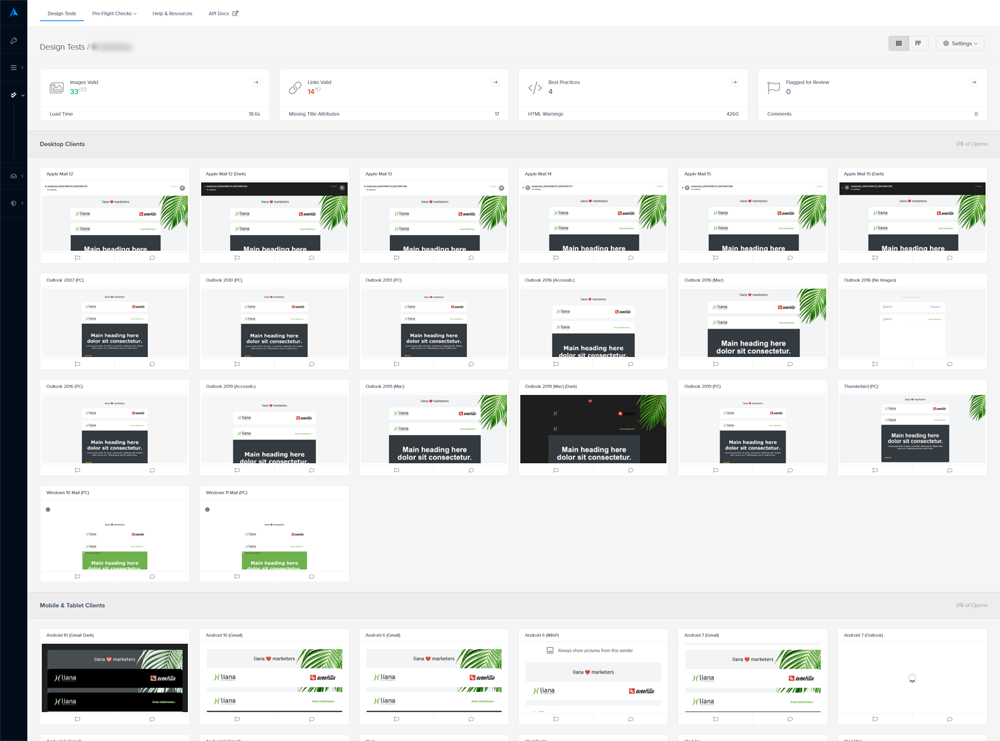
Task: Expand the sidebar list menu item
Action: point(14,68)
